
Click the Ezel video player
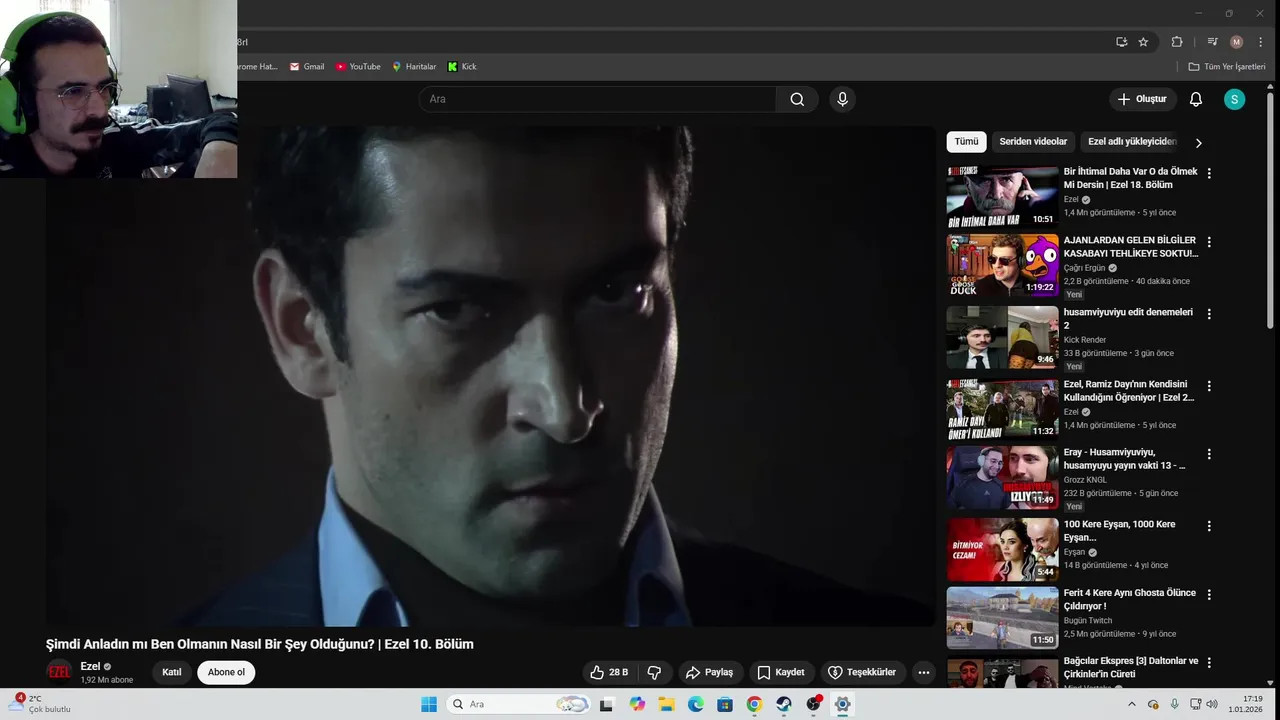click(490, 375)
